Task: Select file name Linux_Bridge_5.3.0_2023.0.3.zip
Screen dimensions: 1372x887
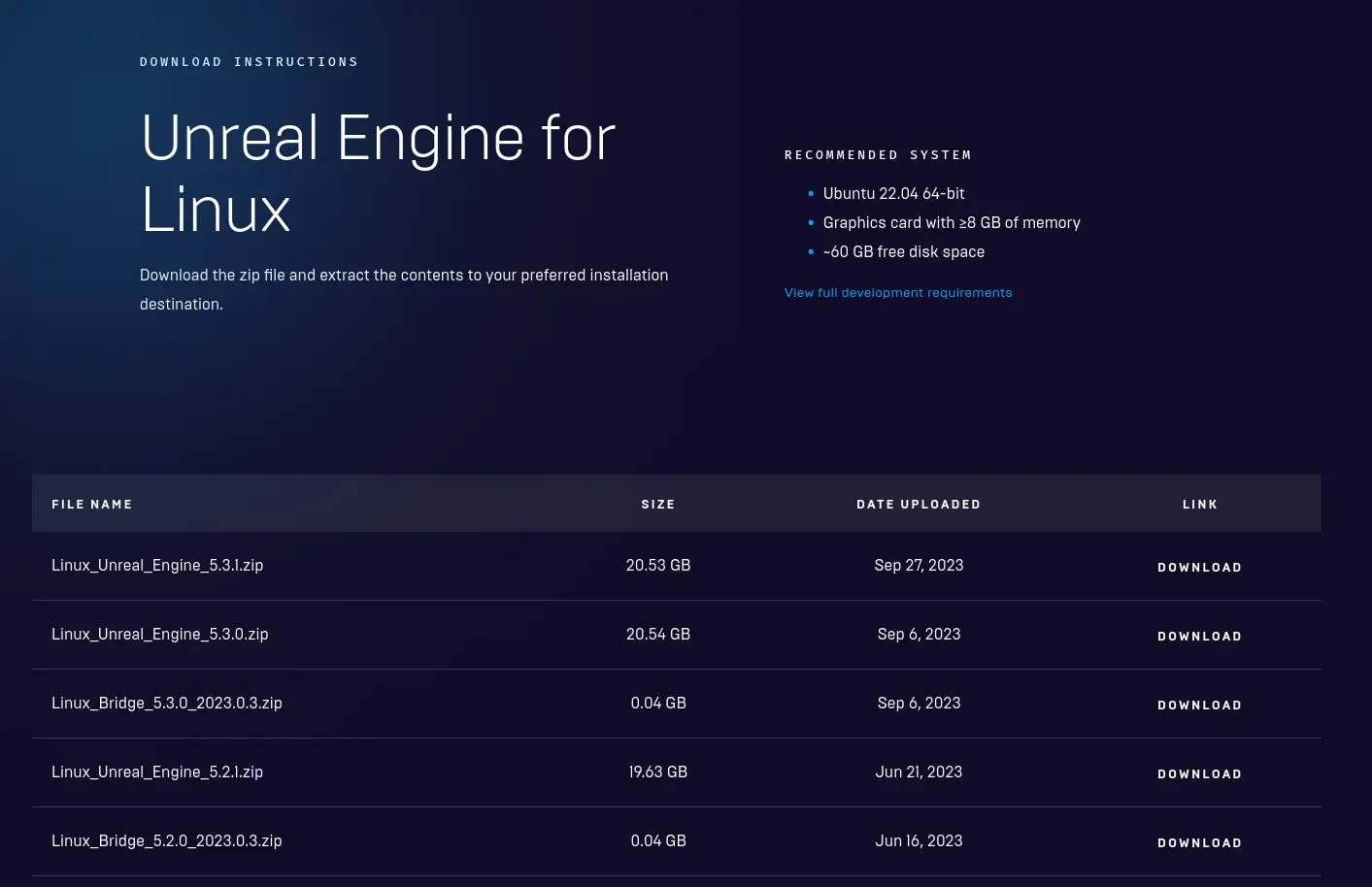Action: [167, 703]
